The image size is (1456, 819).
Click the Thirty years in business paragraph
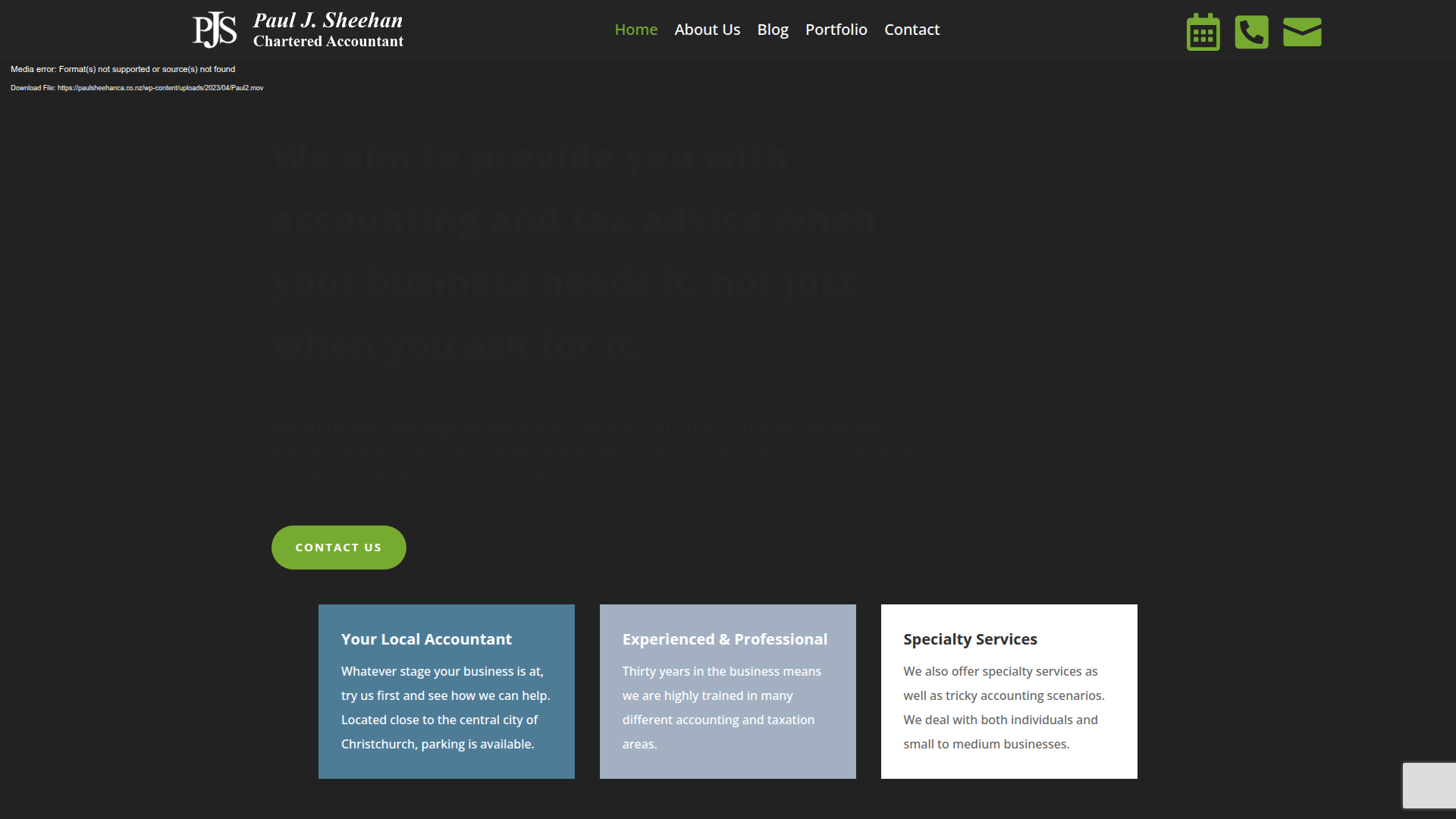[721, 708]
